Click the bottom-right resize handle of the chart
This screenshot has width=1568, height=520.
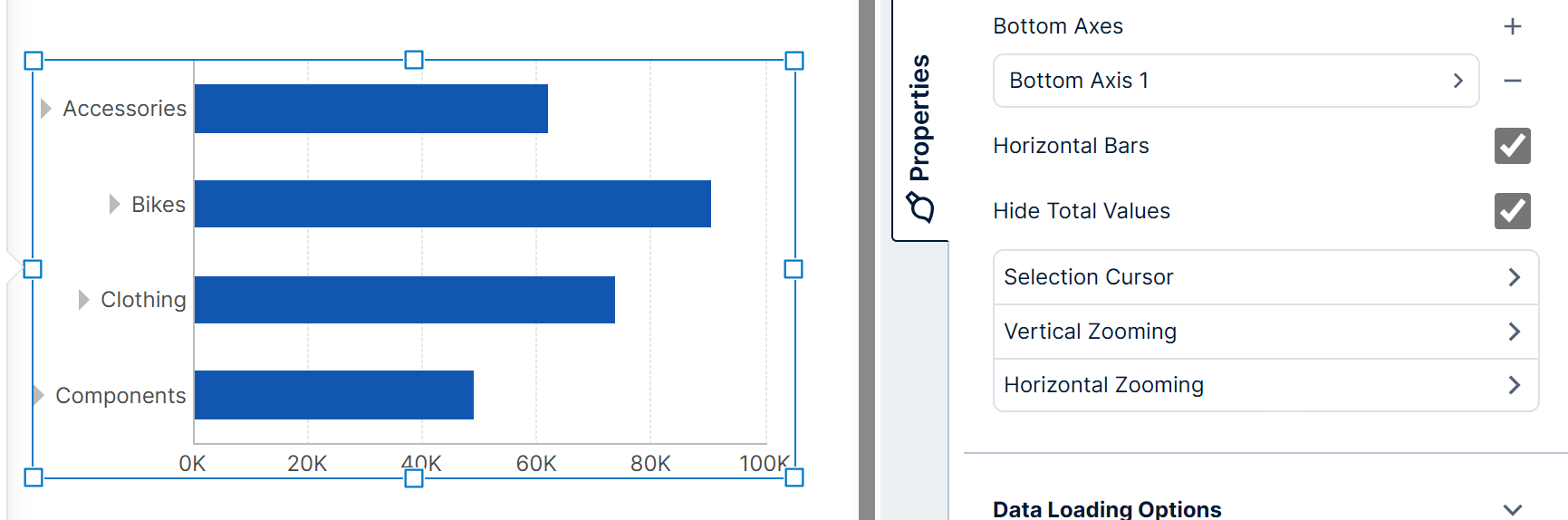794,477
